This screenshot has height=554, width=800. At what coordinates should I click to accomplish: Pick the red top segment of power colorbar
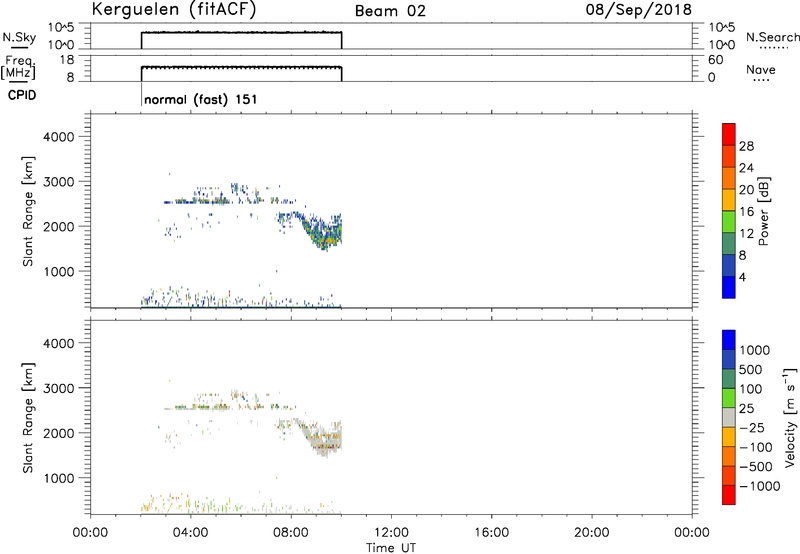729,134
